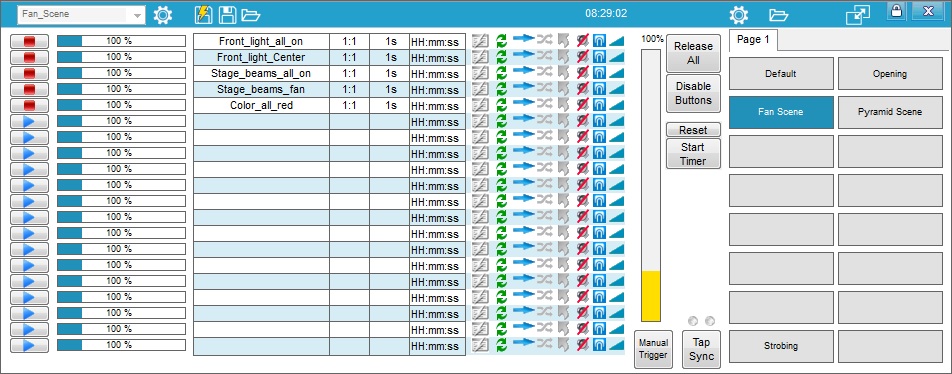Open edit list icon for Stage_beams_all_on
The image size is (952, 374).
tap(480, 73)
